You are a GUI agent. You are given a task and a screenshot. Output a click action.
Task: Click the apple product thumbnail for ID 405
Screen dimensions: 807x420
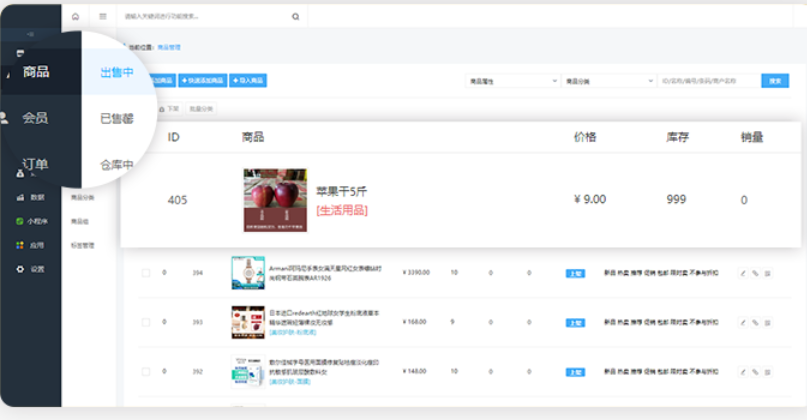(x=275, y=200)
